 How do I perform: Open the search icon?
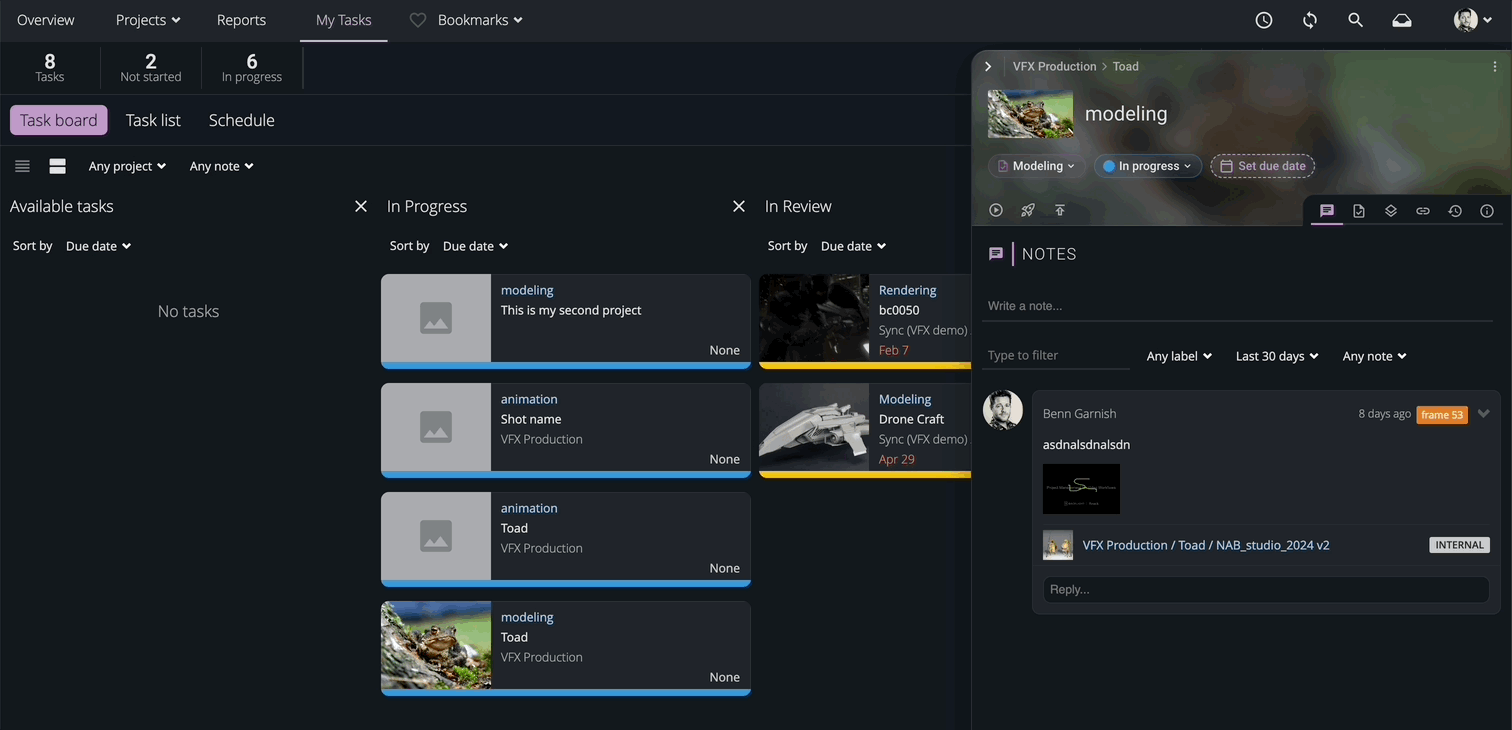coord(1355,19)
